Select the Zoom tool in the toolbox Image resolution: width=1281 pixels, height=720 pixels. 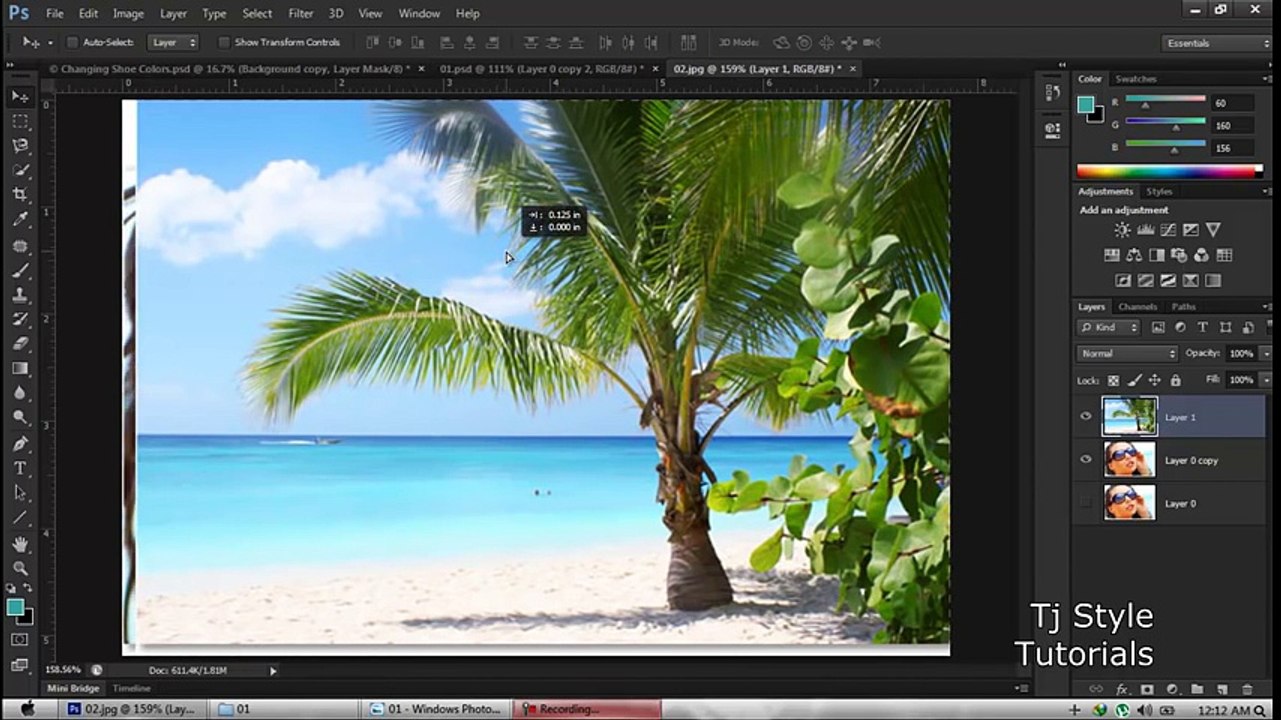20,568
